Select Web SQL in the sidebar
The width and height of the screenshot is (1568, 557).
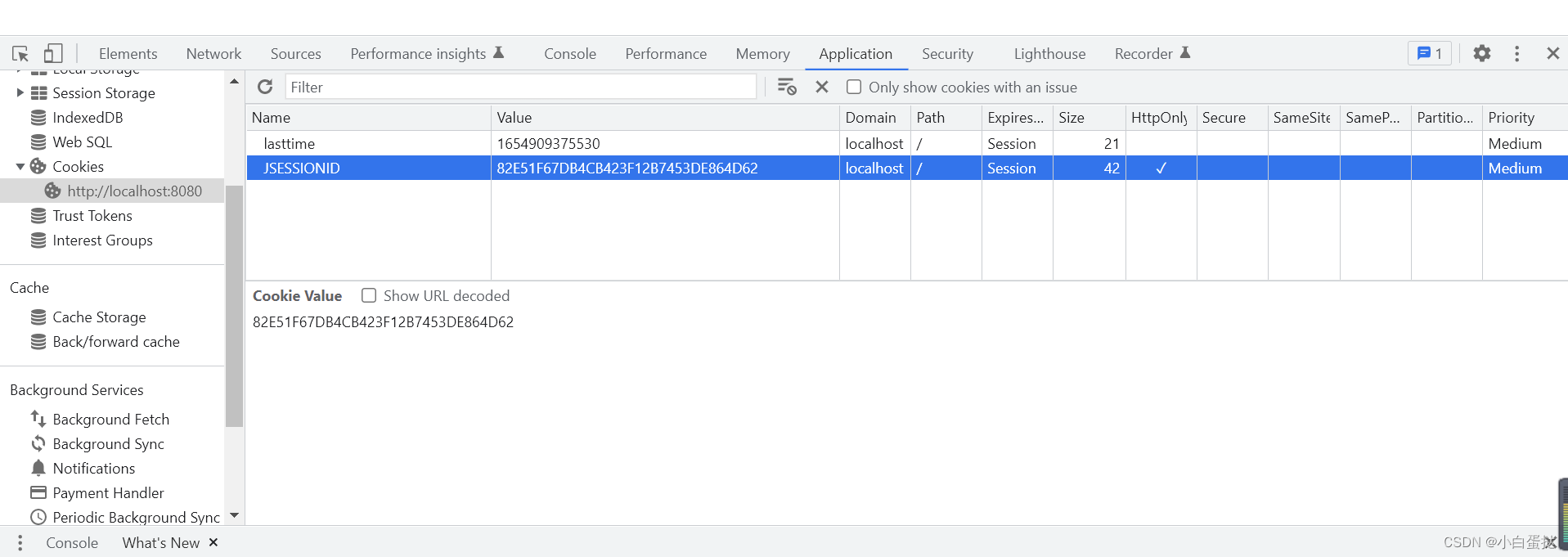(82, 141)
